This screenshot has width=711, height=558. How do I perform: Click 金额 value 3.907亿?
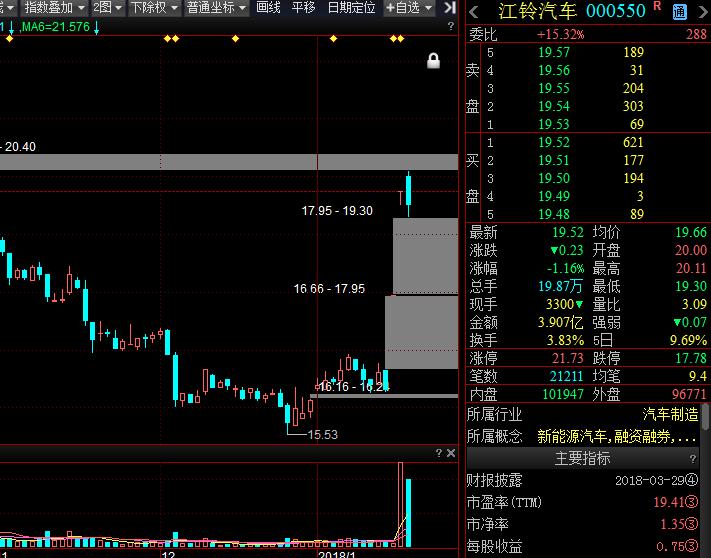560,322
